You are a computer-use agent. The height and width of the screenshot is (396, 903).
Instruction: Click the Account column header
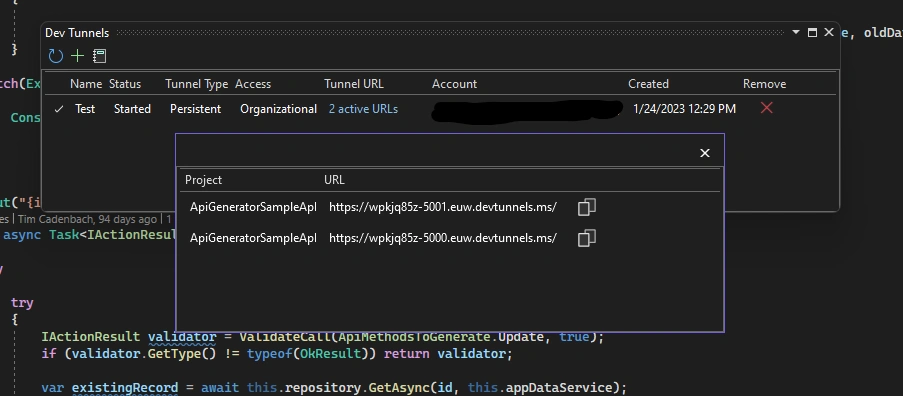[x=454, y=84]
